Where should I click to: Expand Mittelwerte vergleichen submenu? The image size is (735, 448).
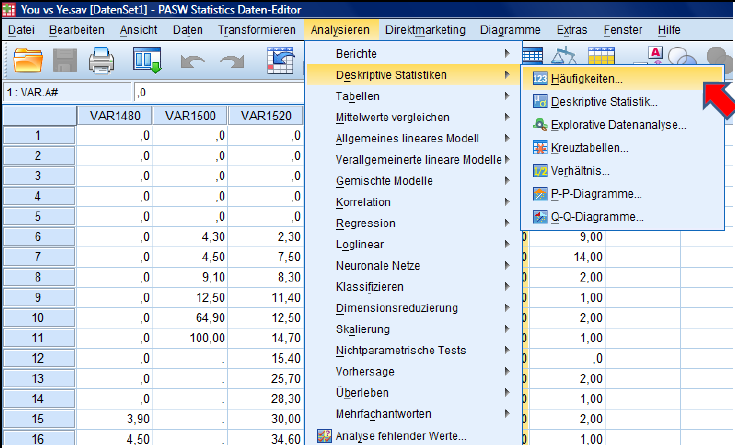click(x=414, y=117)
